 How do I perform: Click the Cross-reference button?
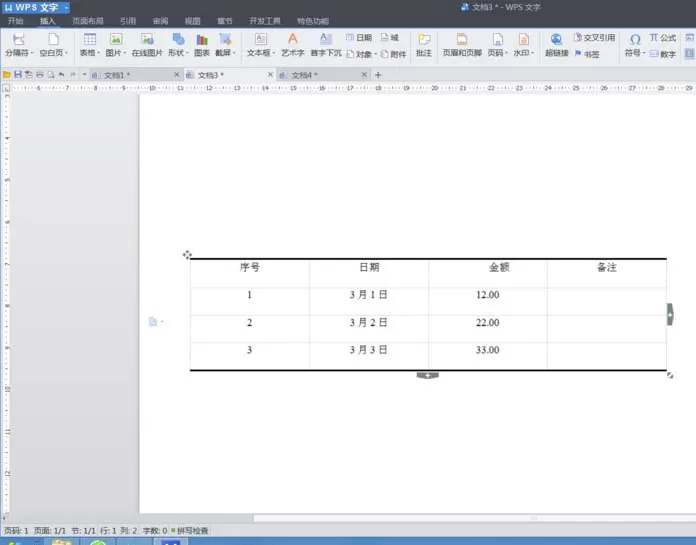[594, 38]
